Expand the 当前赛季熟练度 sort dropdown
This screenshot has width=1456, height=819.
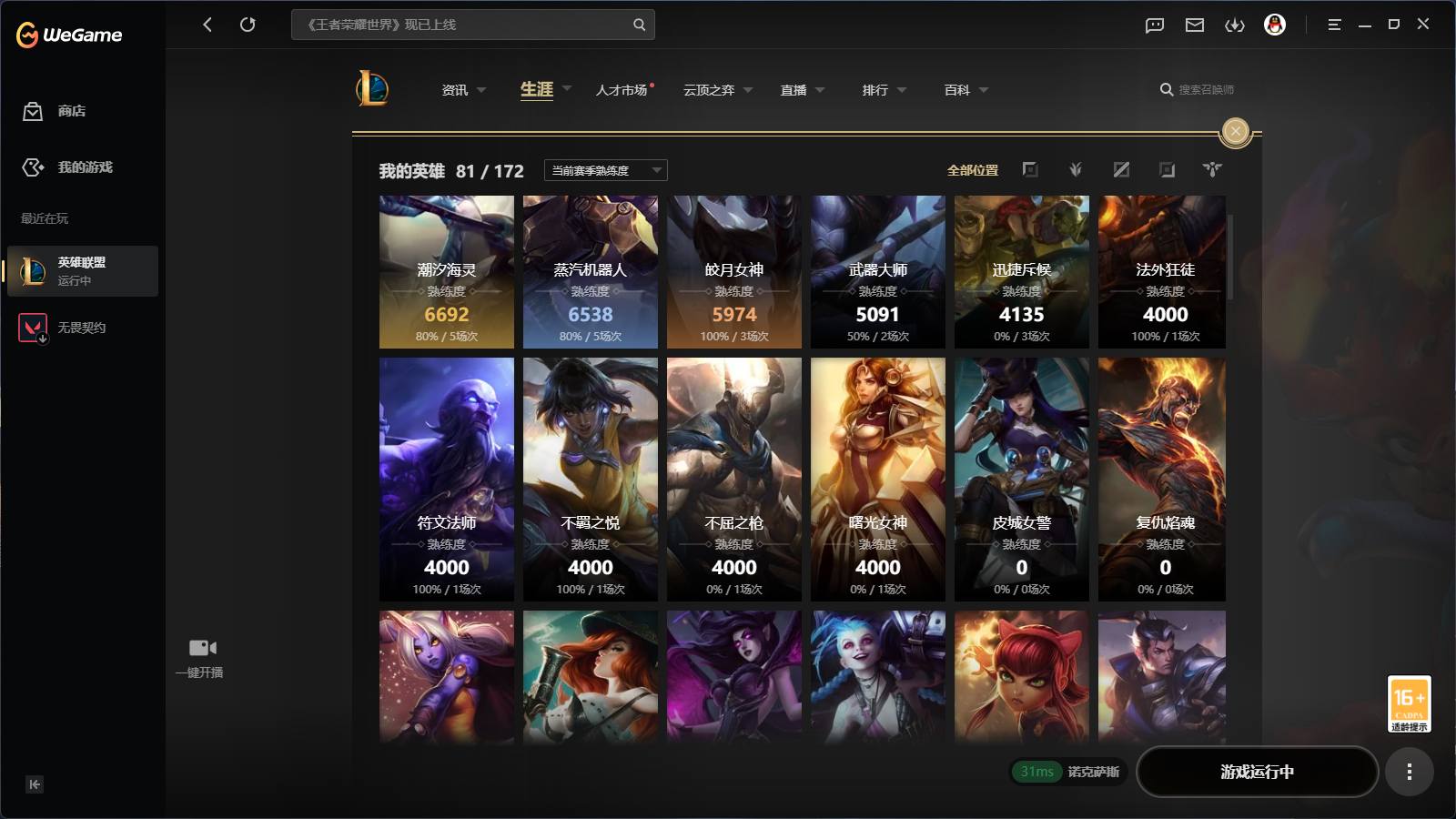click(x=605, y=170)
